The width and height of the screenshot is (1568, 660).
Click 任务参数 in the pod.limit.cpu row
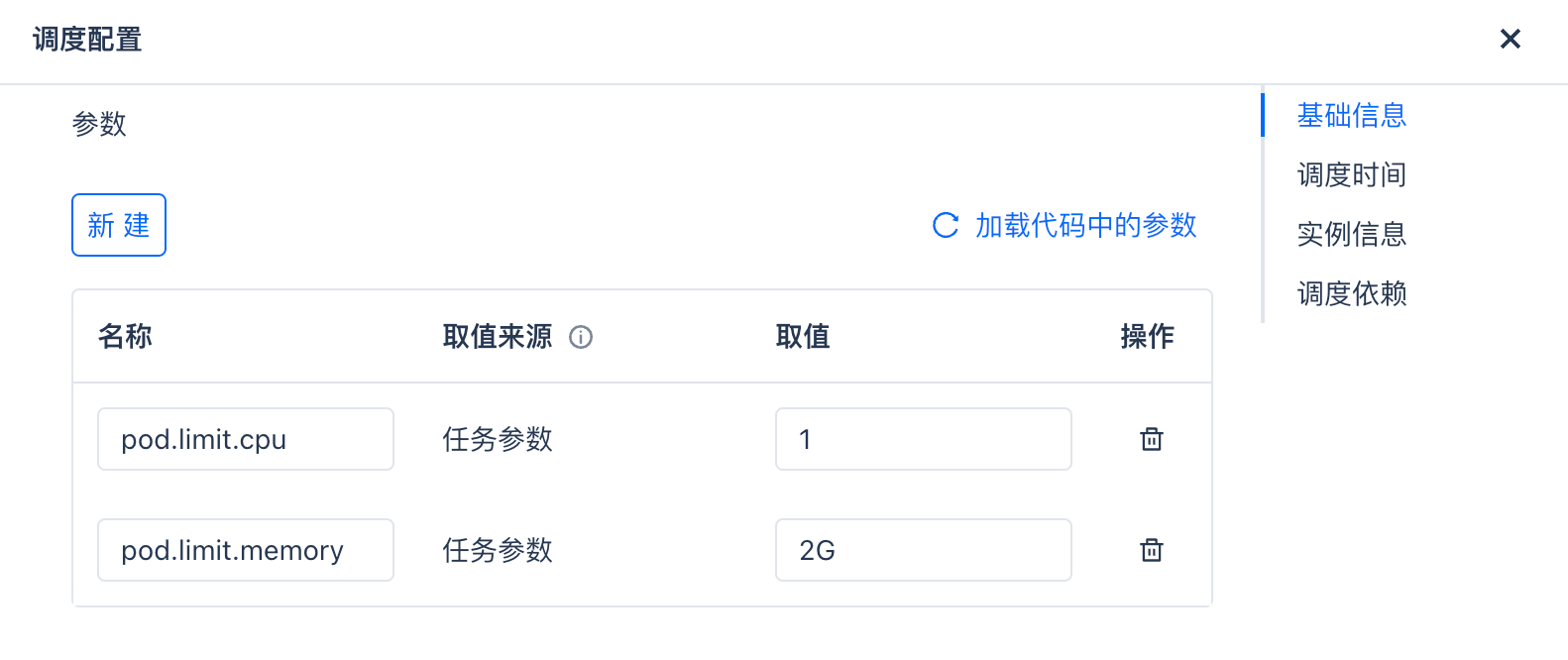pos(498,439)
